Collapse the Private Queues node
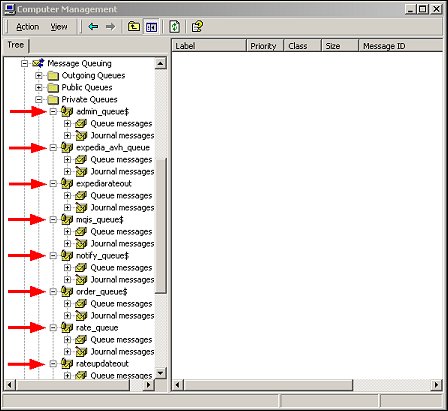 pyautogui.click(x=39, y=99)
